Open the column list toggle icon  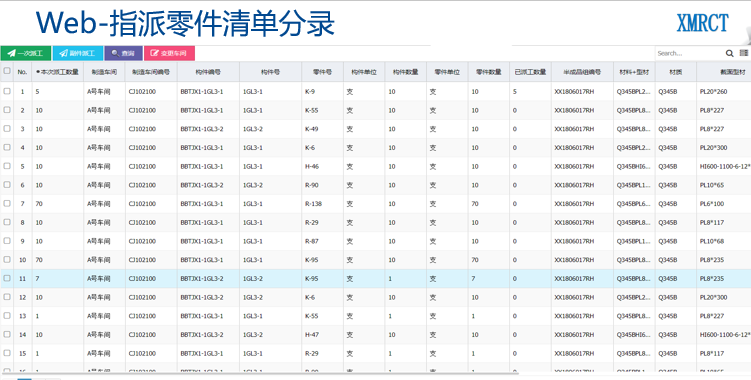(x=744, y=53)
